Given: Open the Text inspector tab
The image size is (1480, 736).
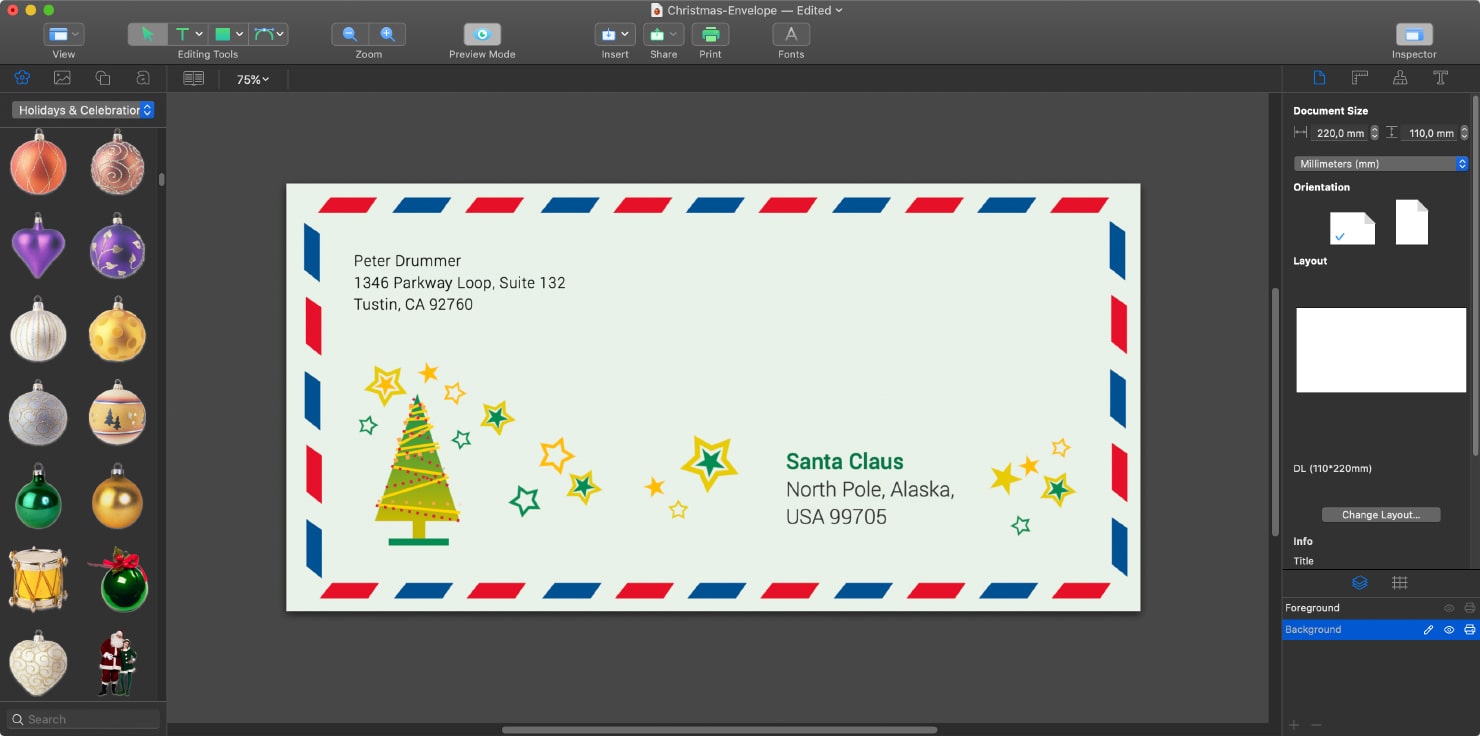Looking at the screenshot, I should [x=1441, y=77].
